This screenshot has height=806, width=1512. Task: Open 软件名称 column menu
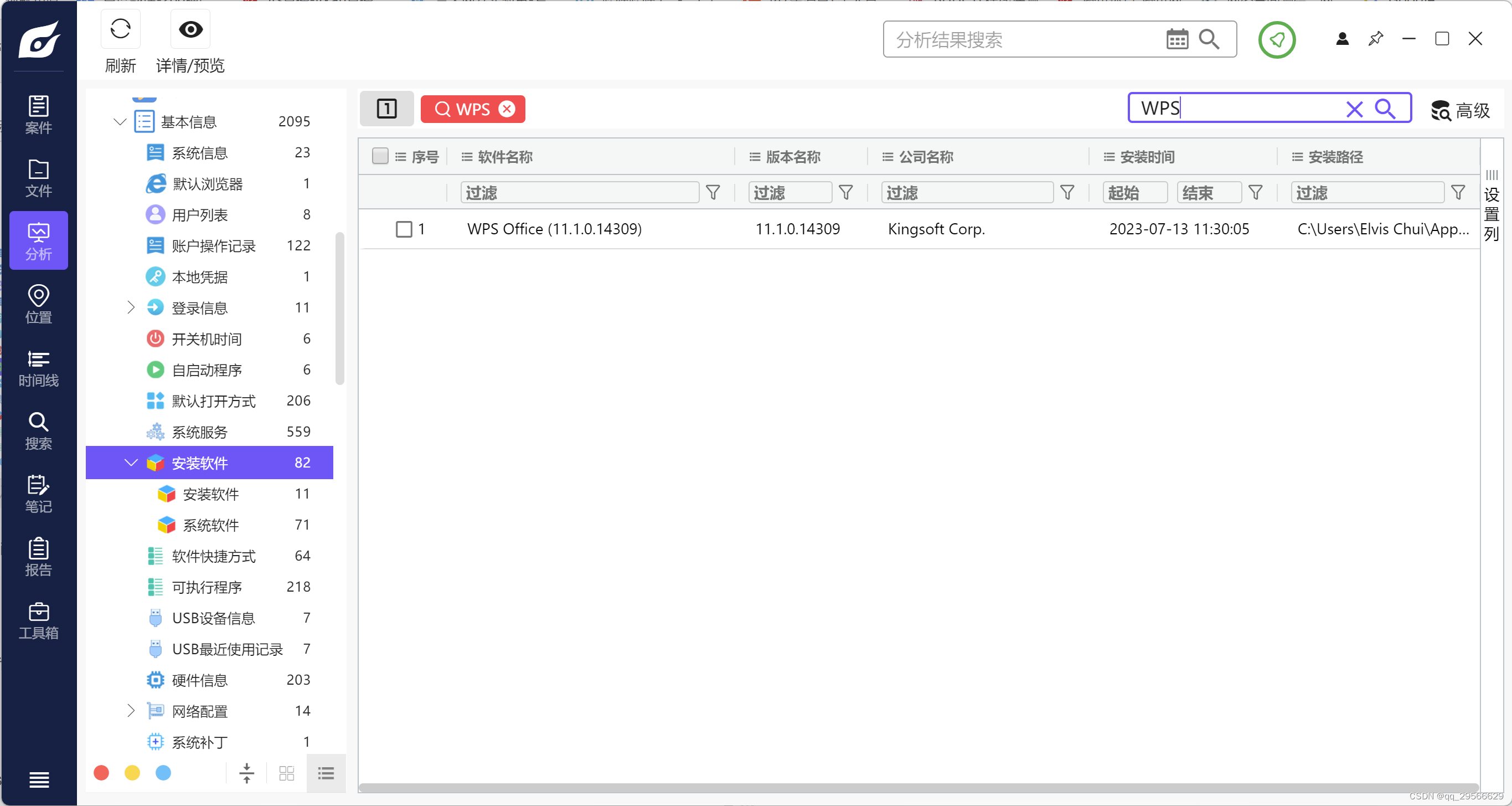467,157
